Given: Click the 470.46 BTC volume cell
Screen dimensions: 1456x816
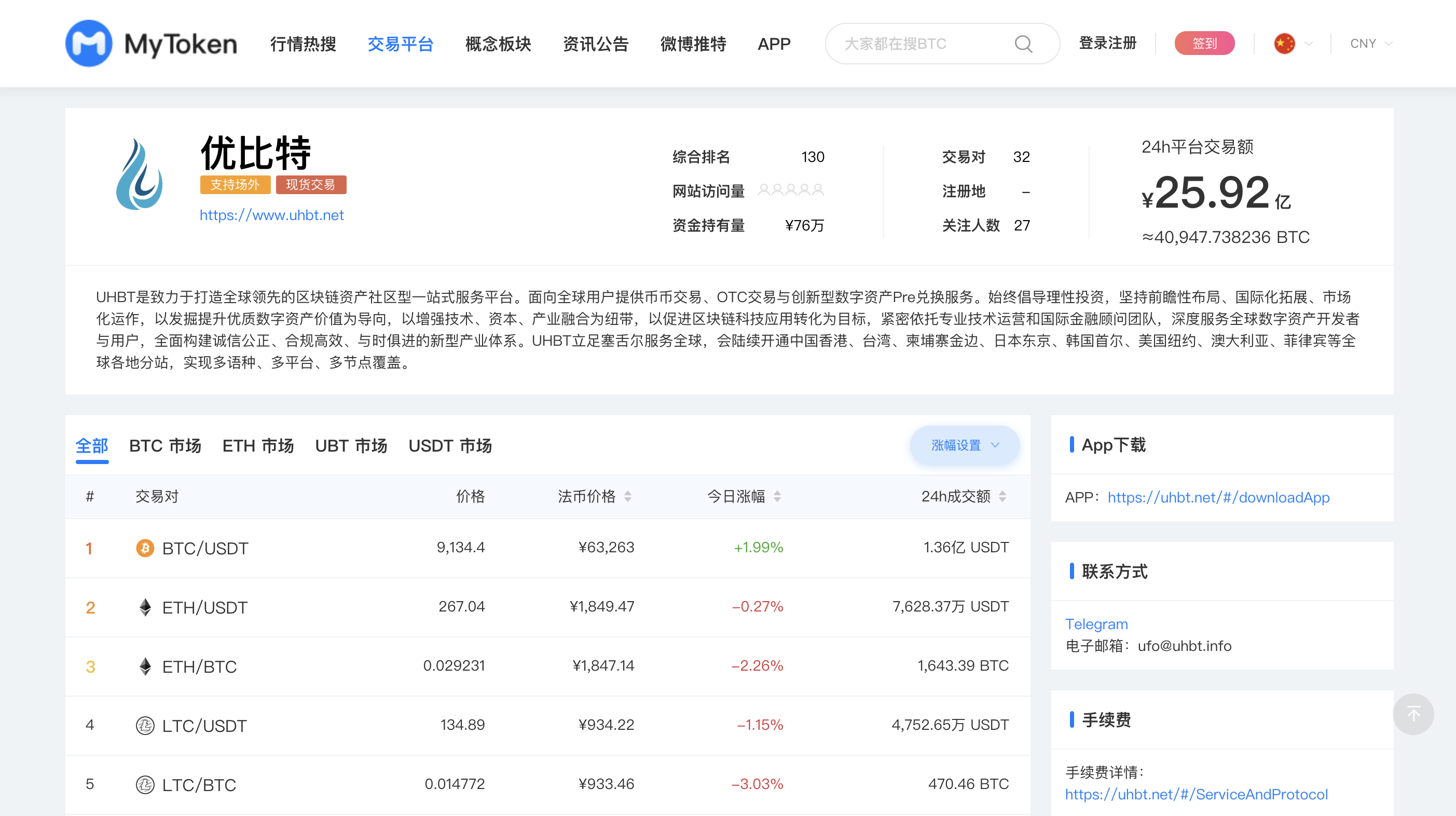Looking at the screenshot, I should (968, 784).
